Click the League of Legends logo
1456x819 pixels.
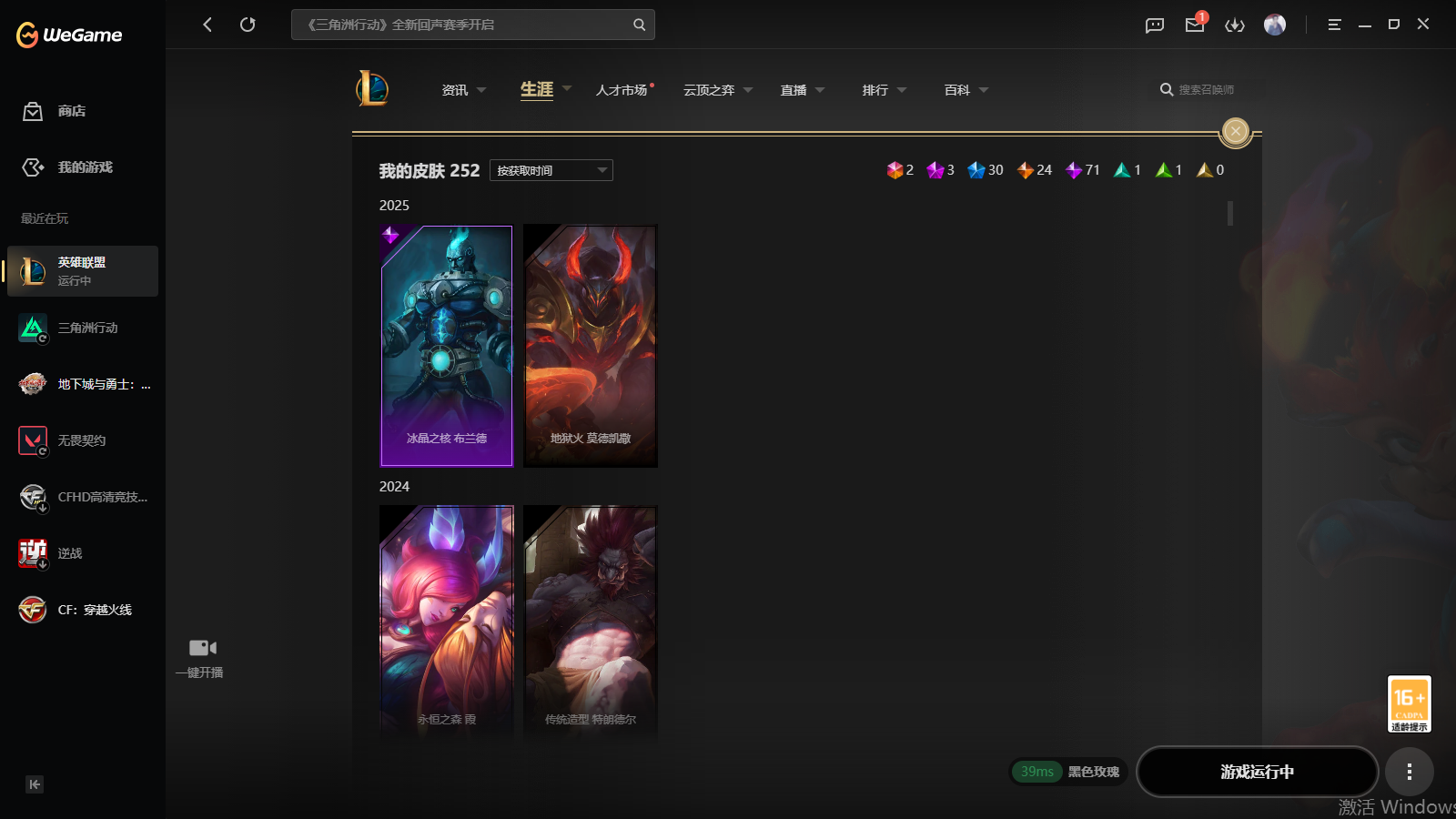pyautogui.click(x=372, y=89)
